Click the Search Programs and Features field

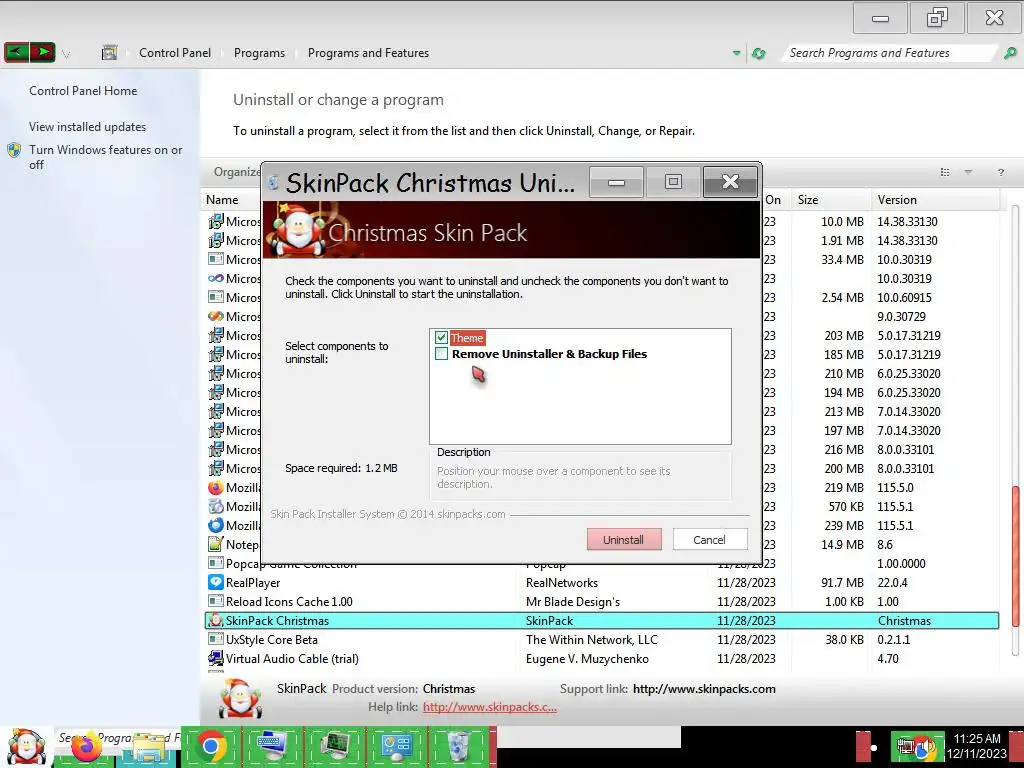pos(890,53)
